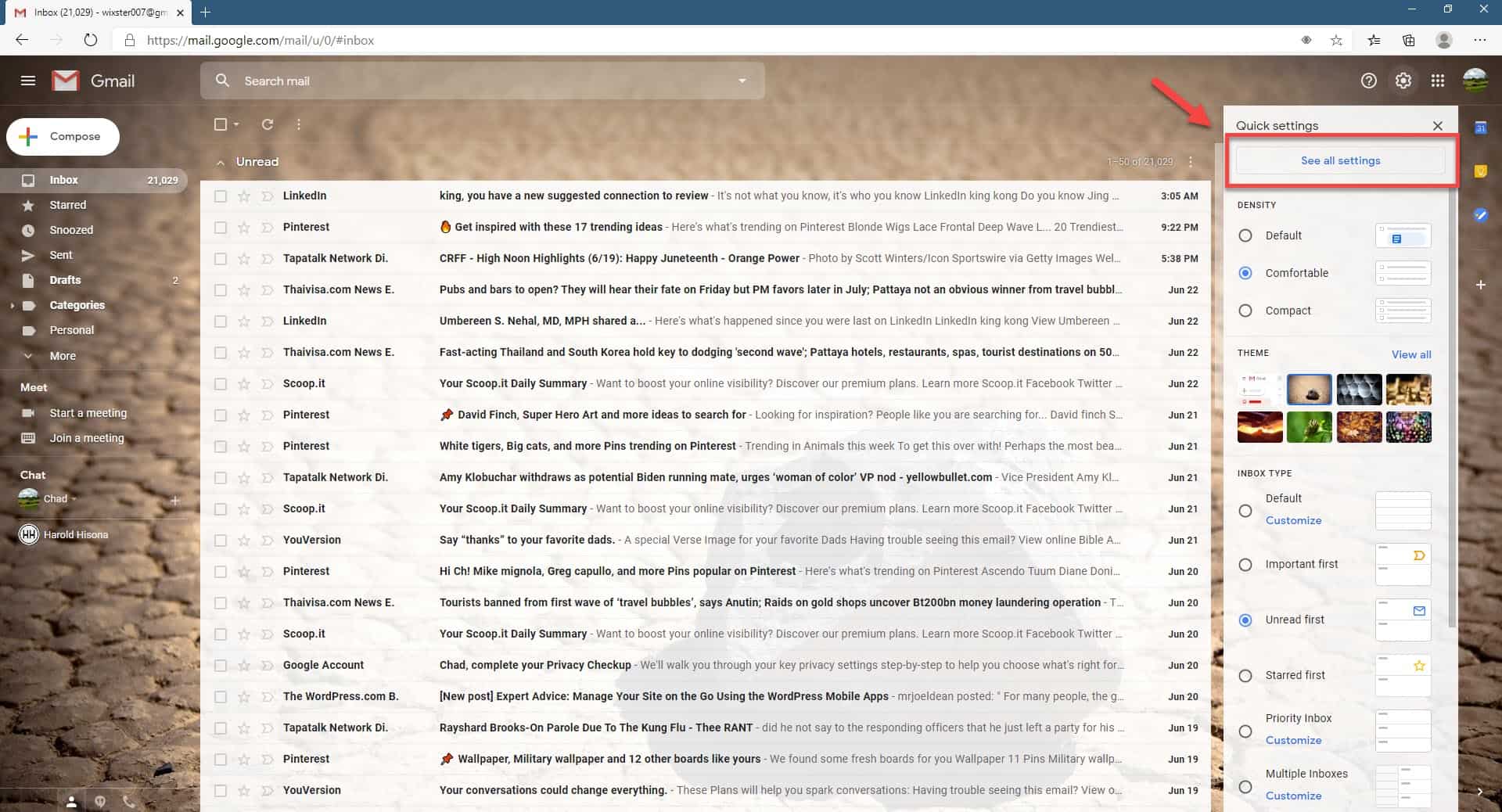Image resolution: width=1502 pixels, height=812 pixels.
Task: Click the Settings gear icon
Action: coord(1403,81)
